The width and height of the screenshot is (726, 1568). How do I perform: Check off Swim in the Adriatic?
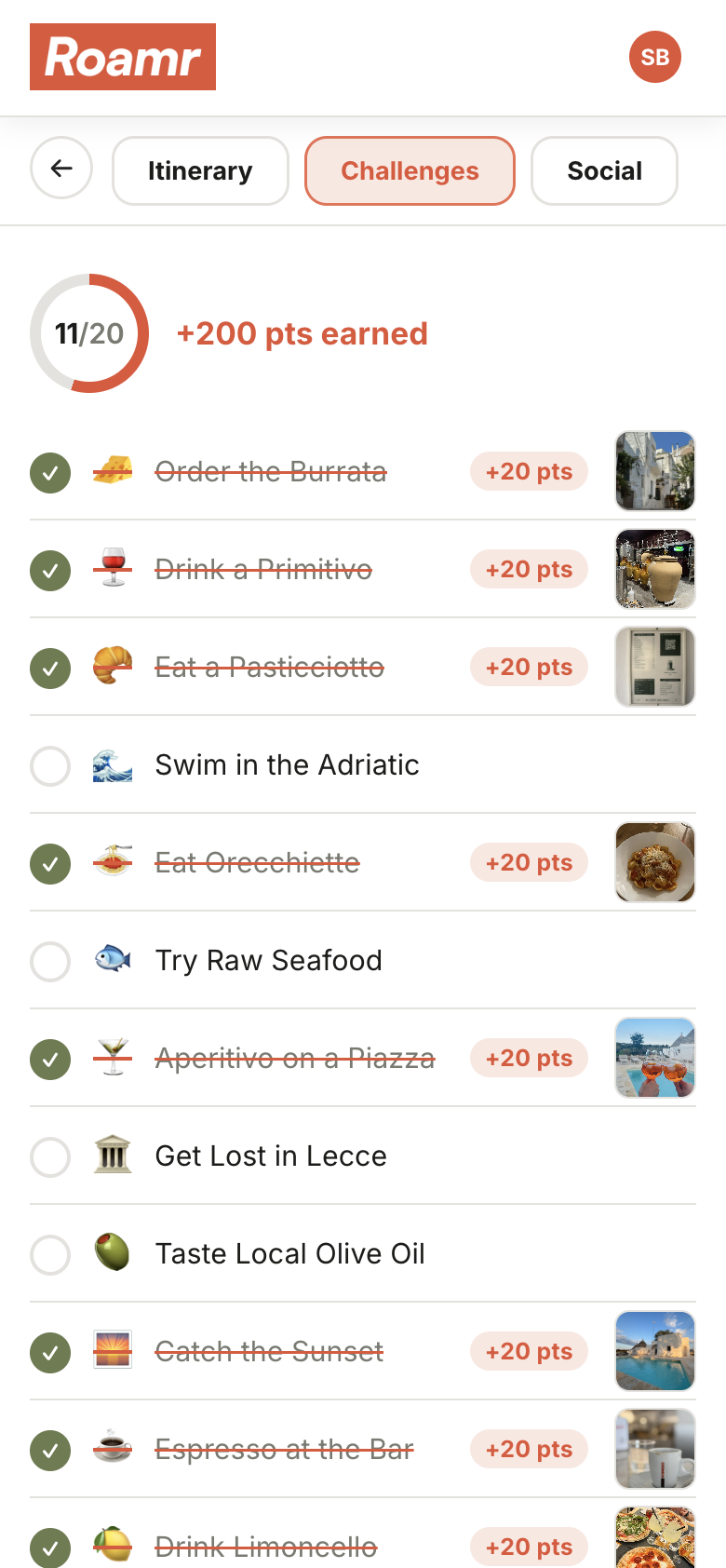(x=50, y=766)
